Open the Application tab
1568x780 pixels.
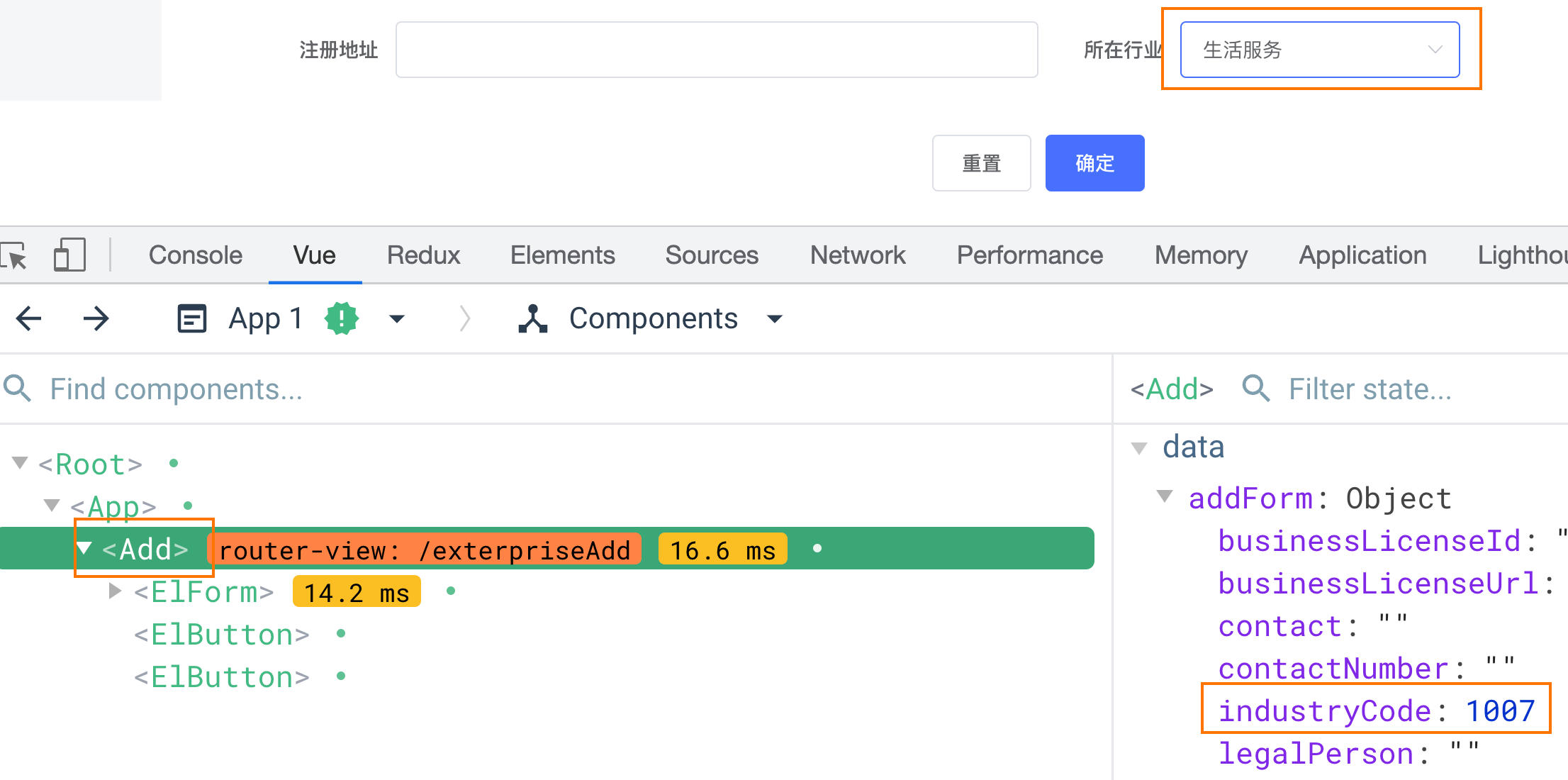coord(1362,255)
